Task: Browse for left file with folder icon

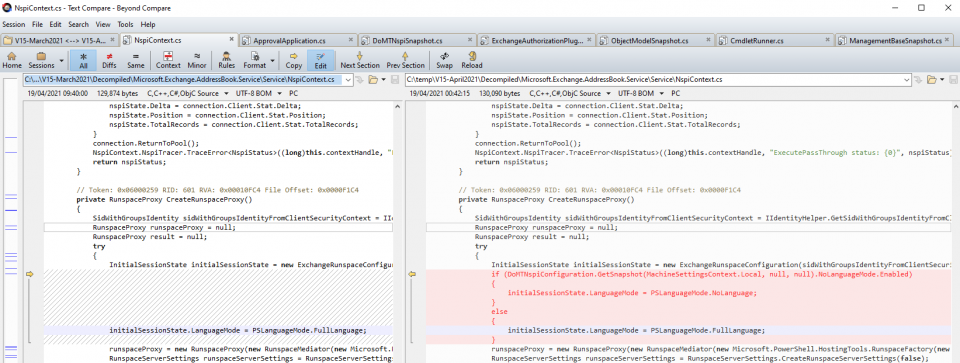Action: pyautogui.click(x=372, y=80)
